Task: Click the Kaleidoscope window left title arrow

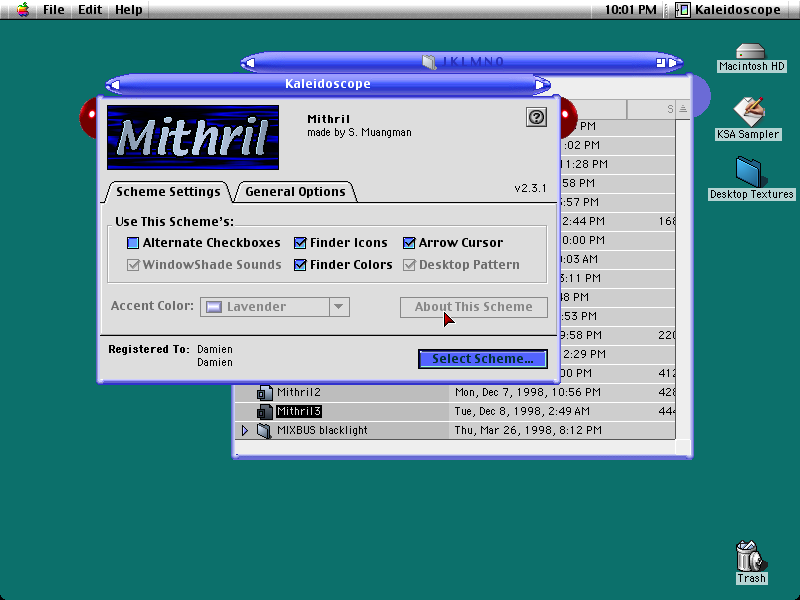Action: 115,85
